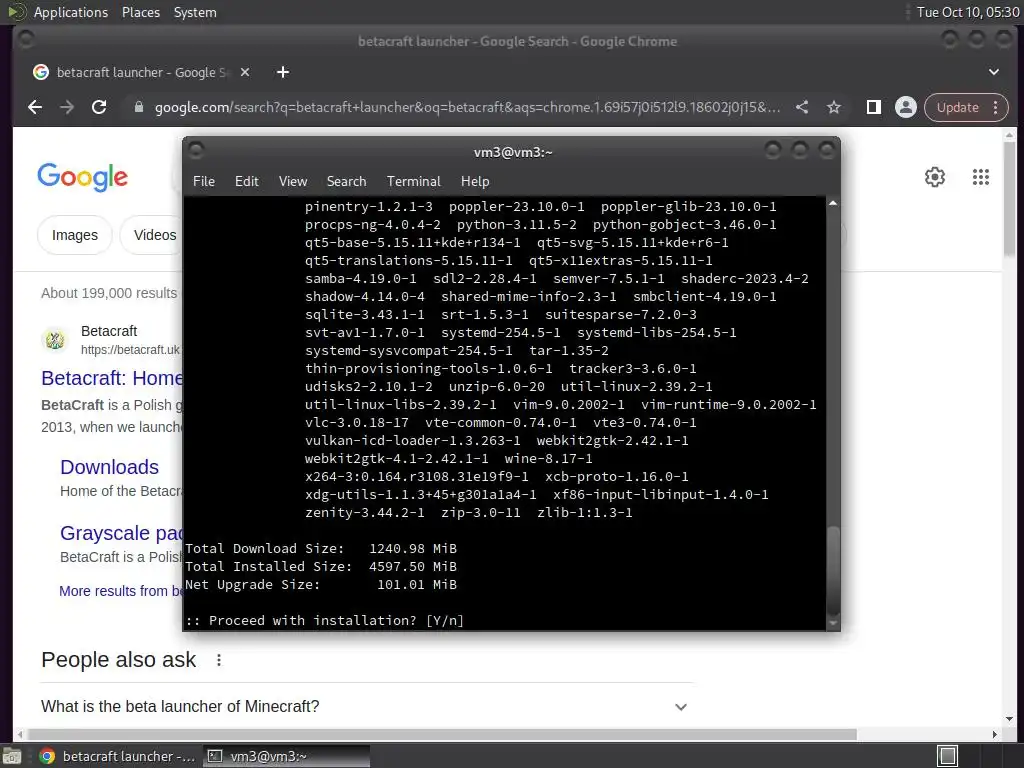The image size is (1024, 768).
Task: Expand 'What is the beta launcher of Minecraft?'
Action: pyautogui.click(x=366, y=707)
